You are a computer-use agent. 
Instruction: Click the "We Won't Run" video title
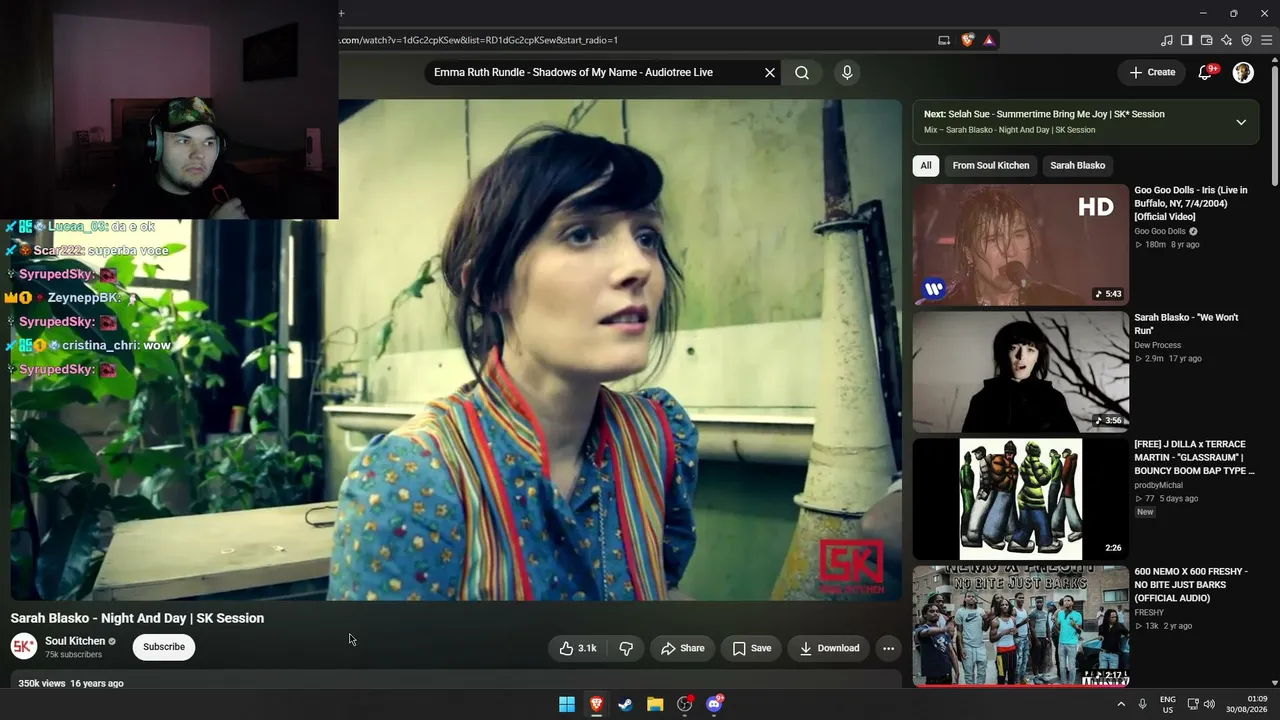click(1186, 324)
